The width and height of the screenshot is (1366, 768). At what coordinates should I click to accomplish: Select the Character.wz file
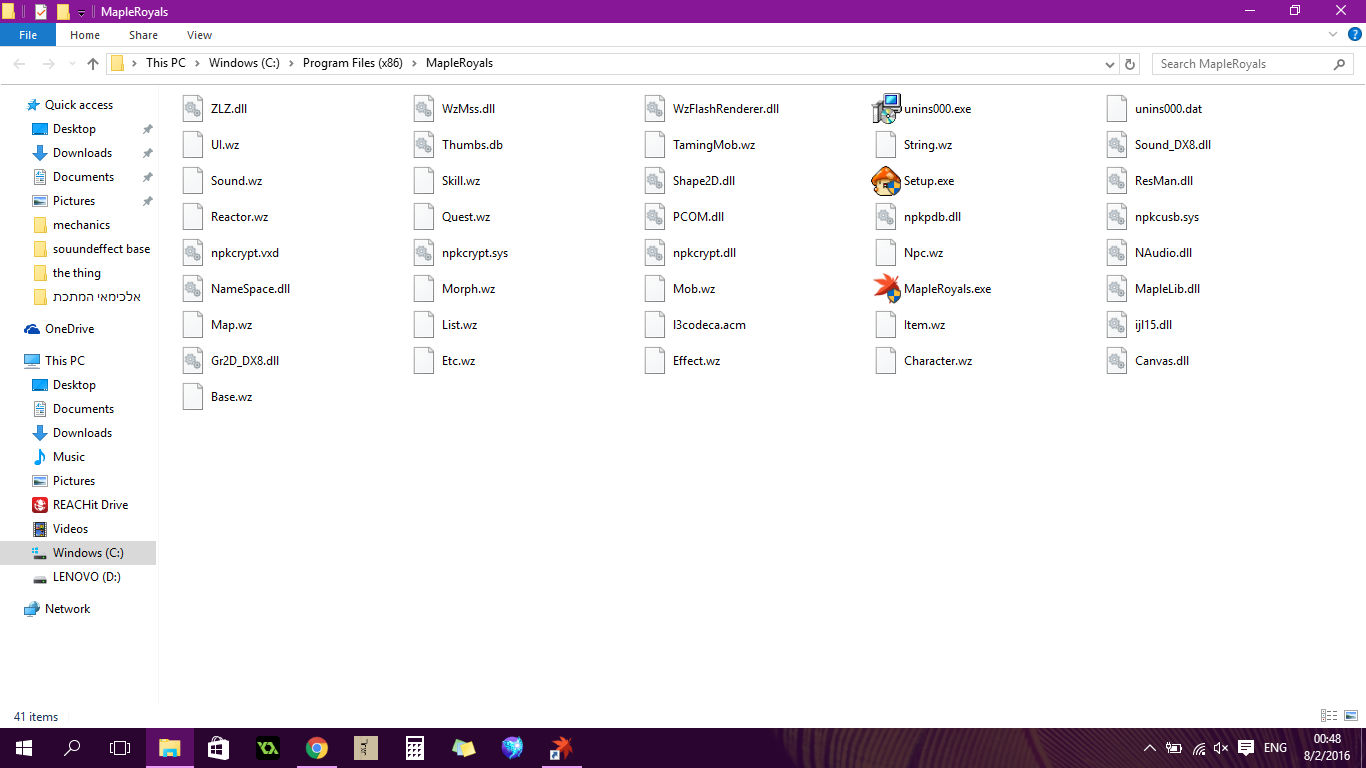[937, 361]
